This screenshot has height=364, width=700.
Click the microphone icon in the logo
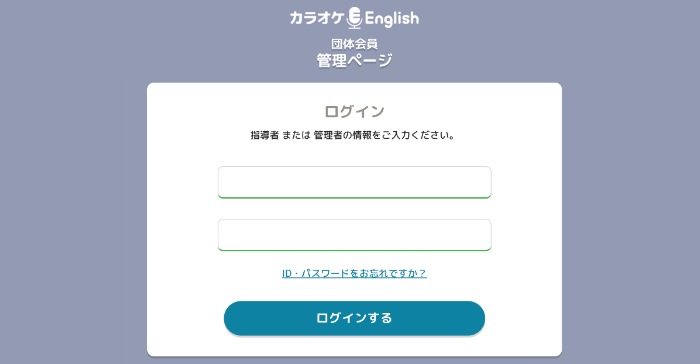(354, 18)
